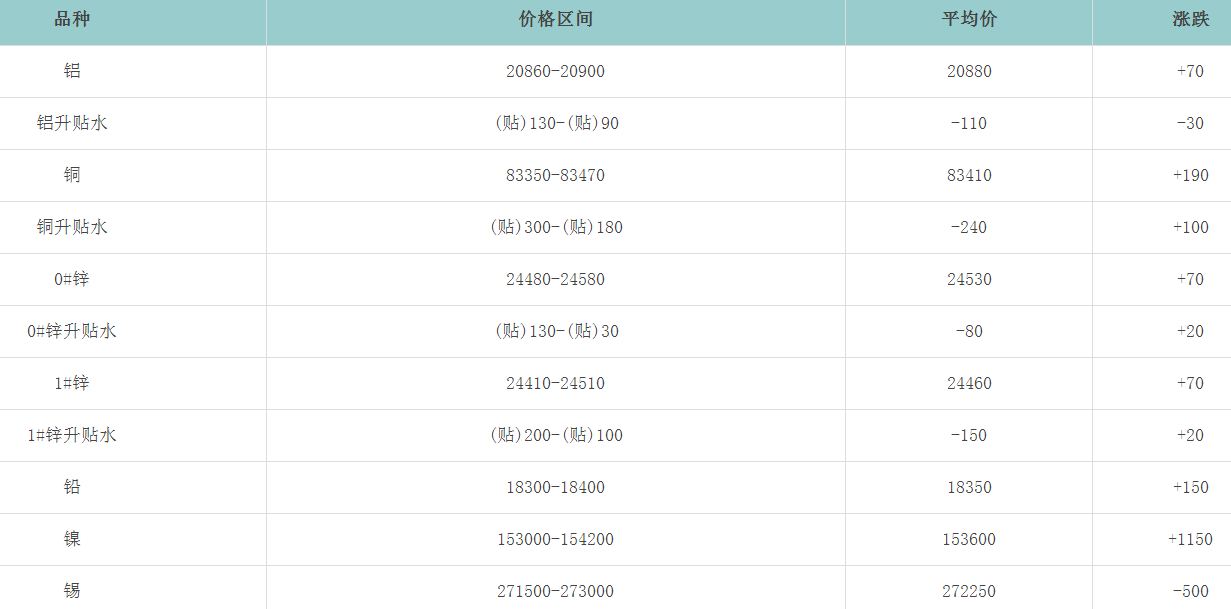1231x609 pixels.
Task: Click average price 24530
Action: pos(969,279)
